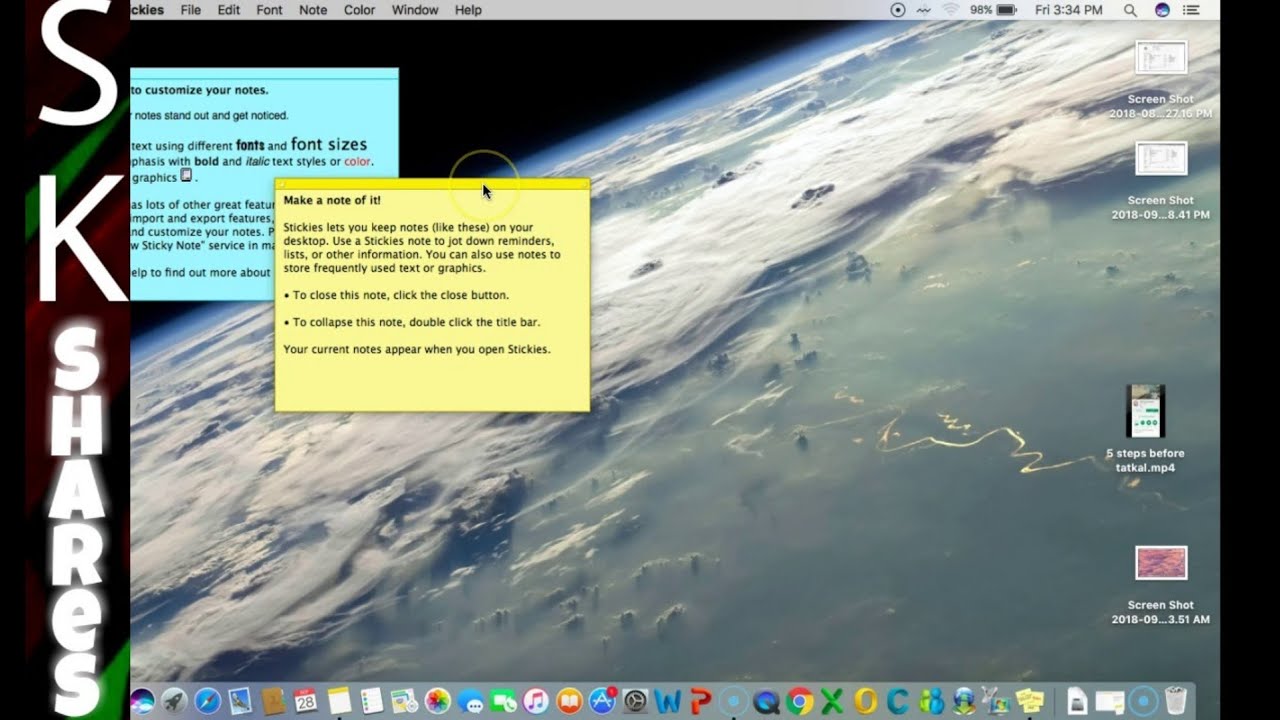Viewport: 1280px width, 720px height.
Task: Open Mail stamp icon in Dock
Action: [x=240, y=701]
